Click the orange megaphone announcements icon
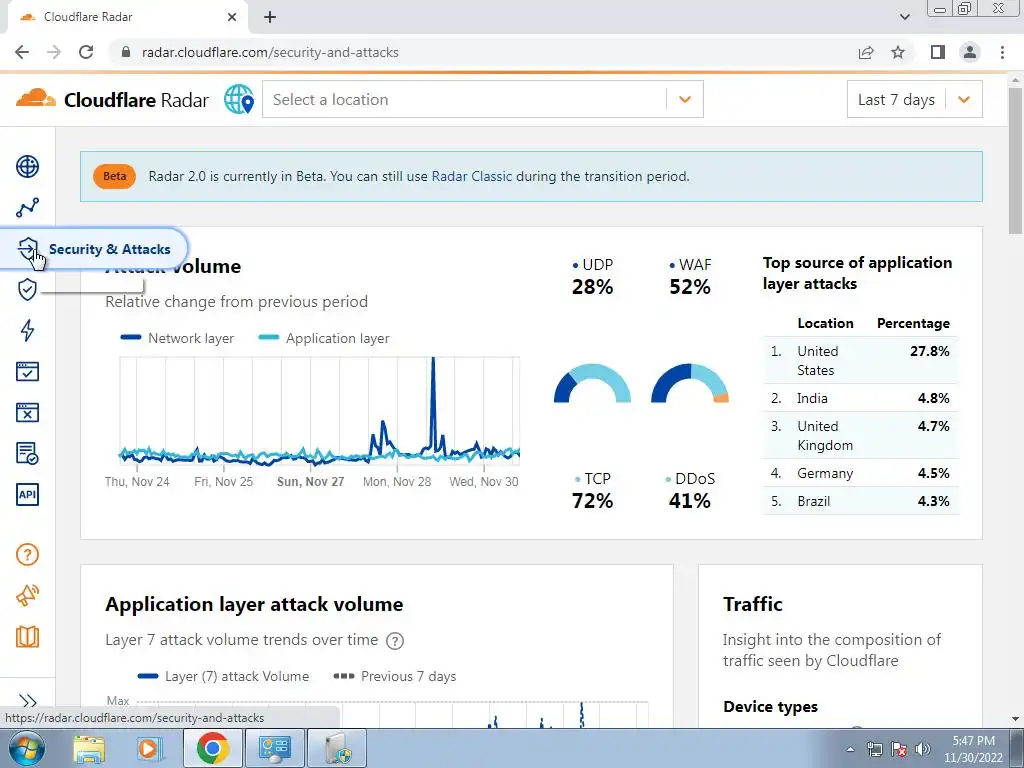Image resolution: width=1024 pixels, height=768 pixels. click(27, 596)
